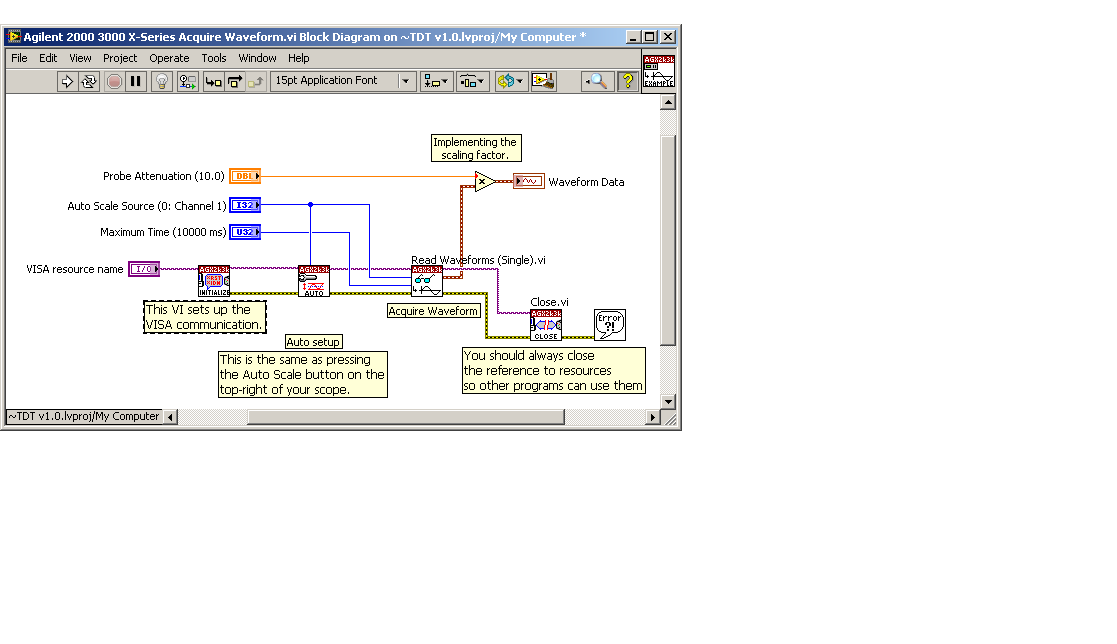
Task: Toggle Highlight Execution light bulb
Action: [162, 82]
